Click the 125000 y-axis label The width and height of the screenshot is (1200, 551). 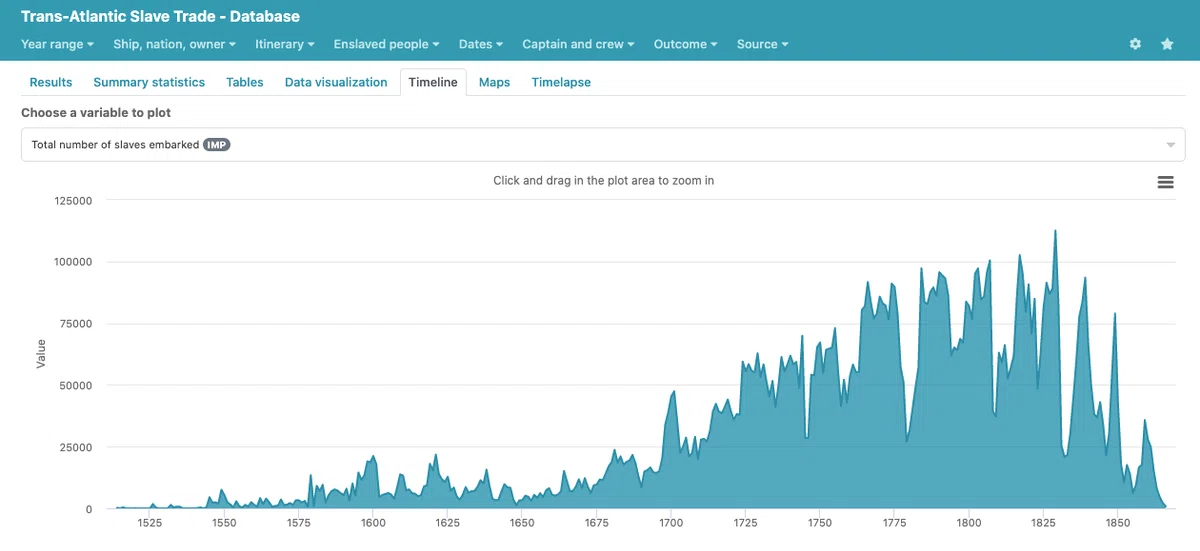point(72,200)
